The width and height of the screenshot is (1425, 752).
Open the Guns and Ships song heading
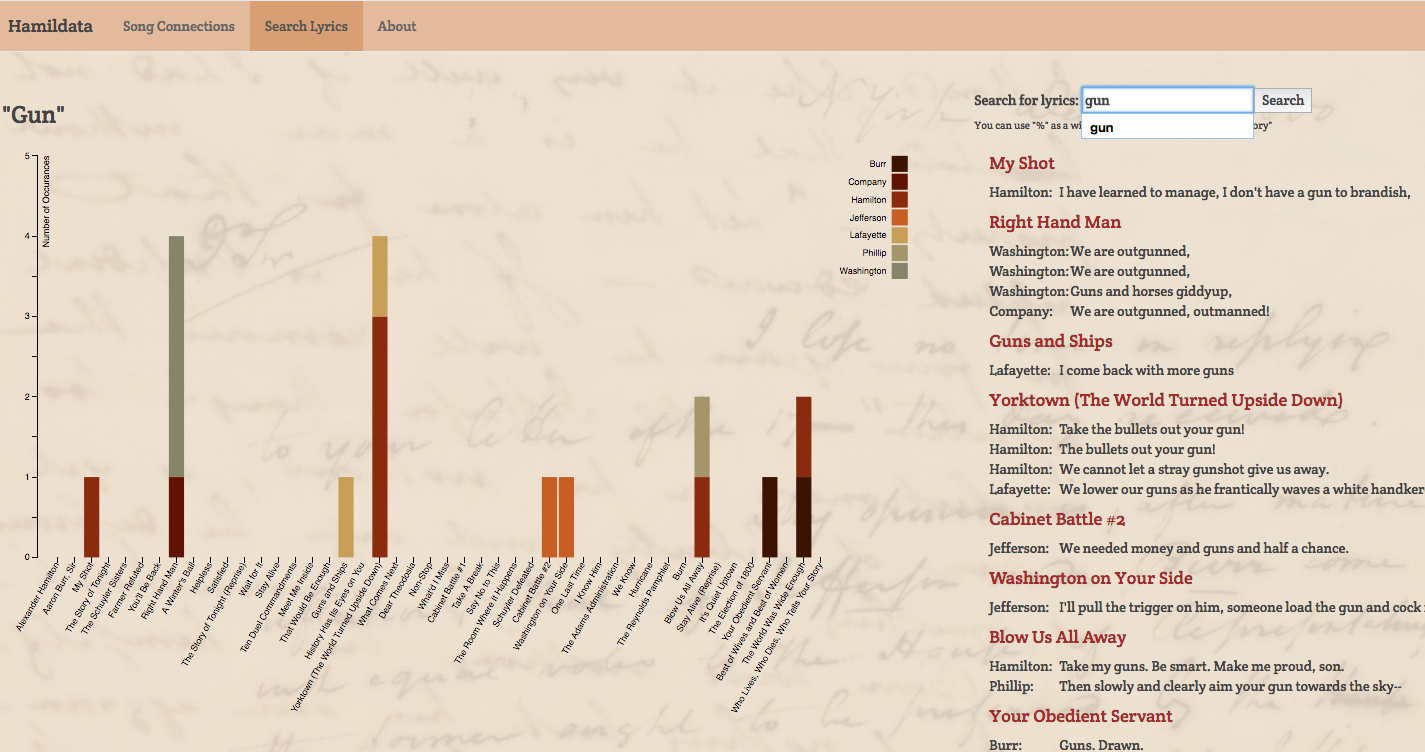1051,341
